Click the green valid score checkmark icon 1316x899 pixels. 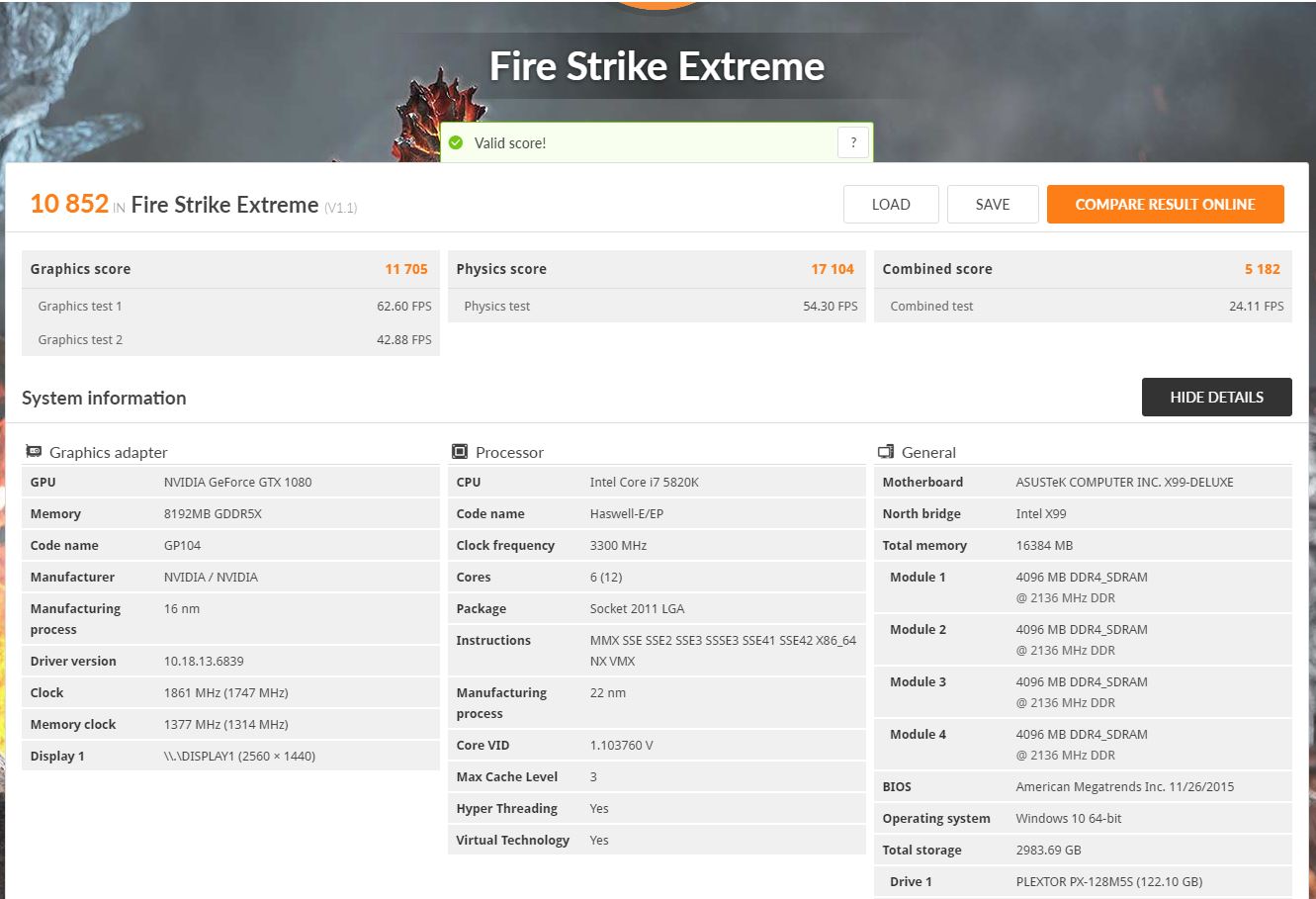point(456,142)
